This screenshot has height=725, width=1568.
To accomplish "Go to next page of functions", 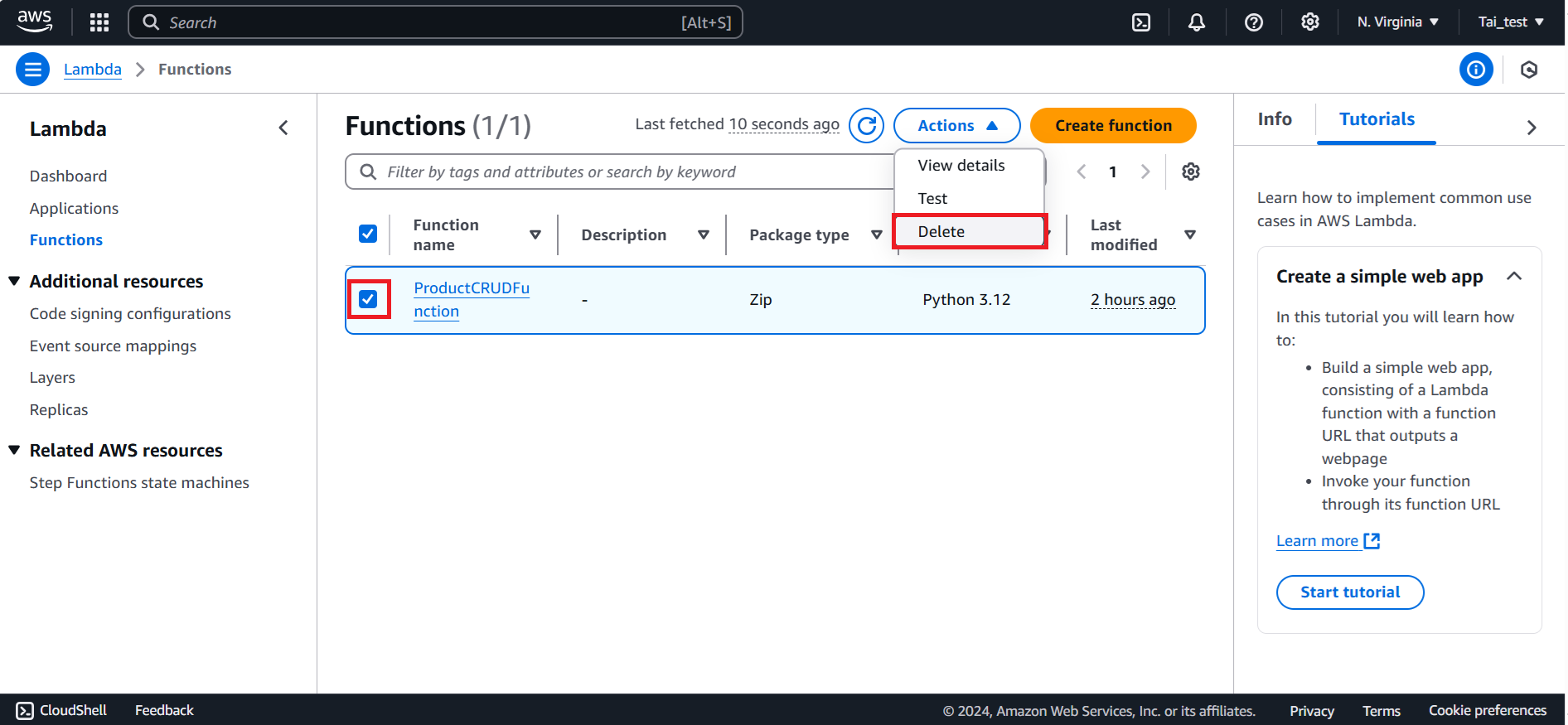I will pos(1145,172).
